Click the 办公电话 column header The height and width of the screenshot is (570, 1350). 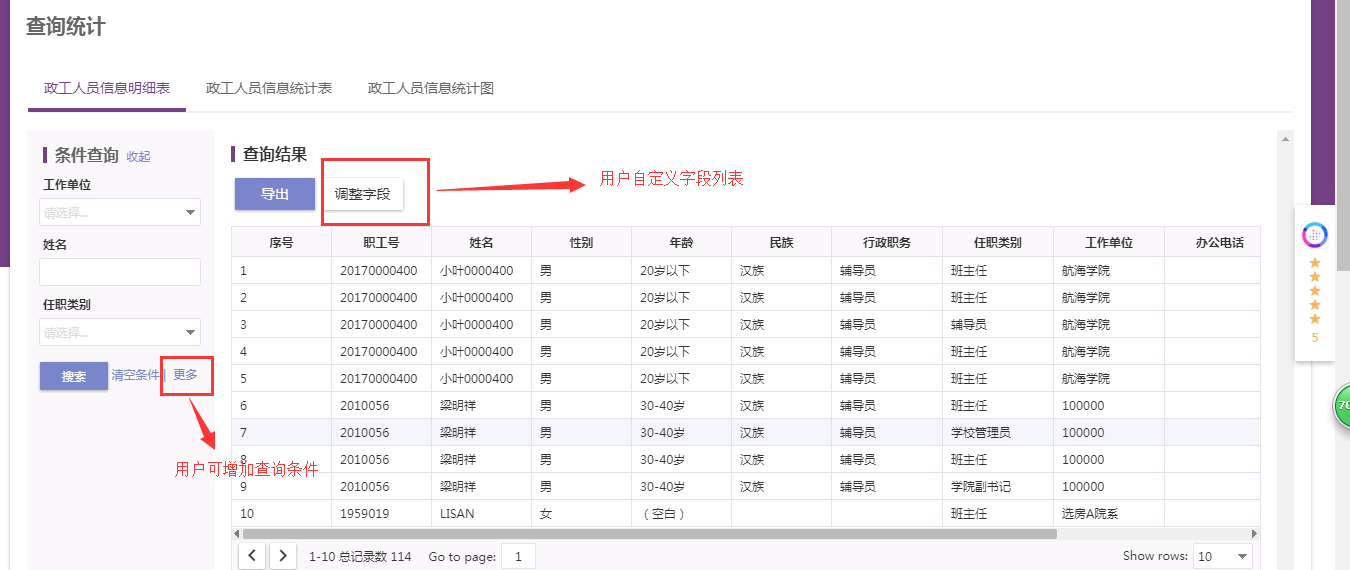pyautogui.click(x=1213, y=242)
